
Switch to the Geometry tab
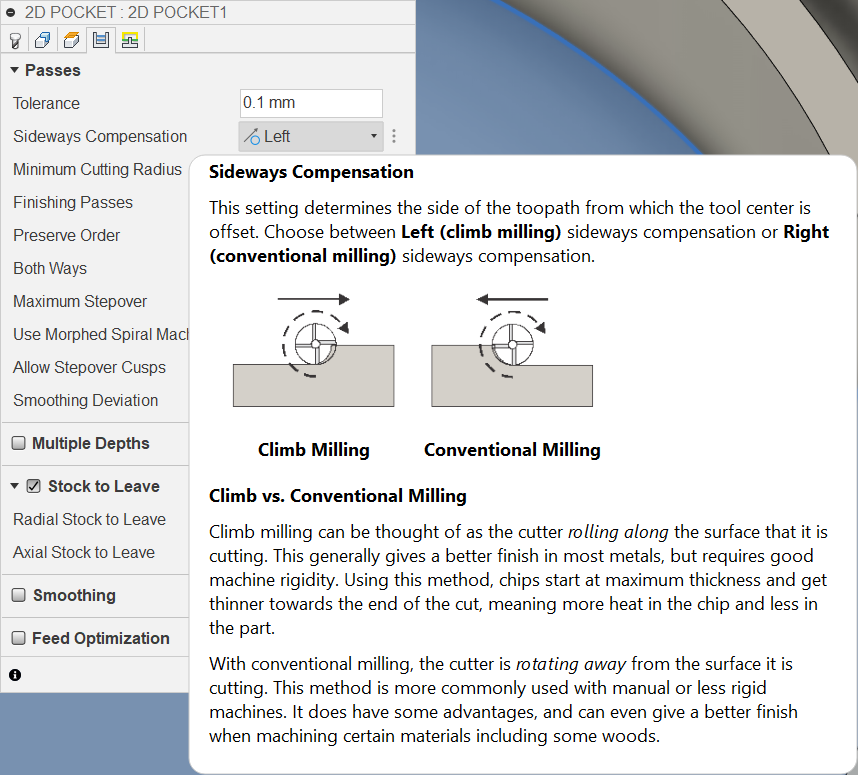coord(43,40)
